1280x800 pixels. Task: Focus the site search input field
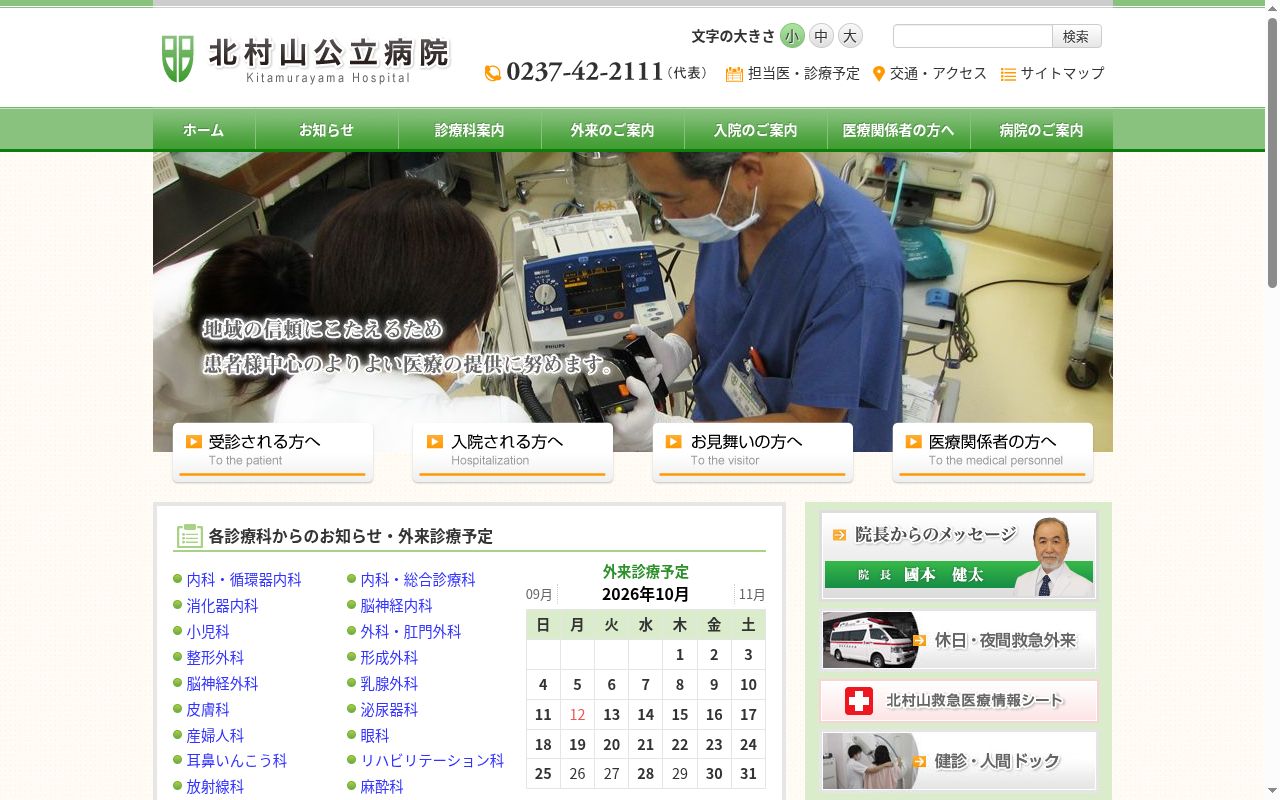click(972, 36)
